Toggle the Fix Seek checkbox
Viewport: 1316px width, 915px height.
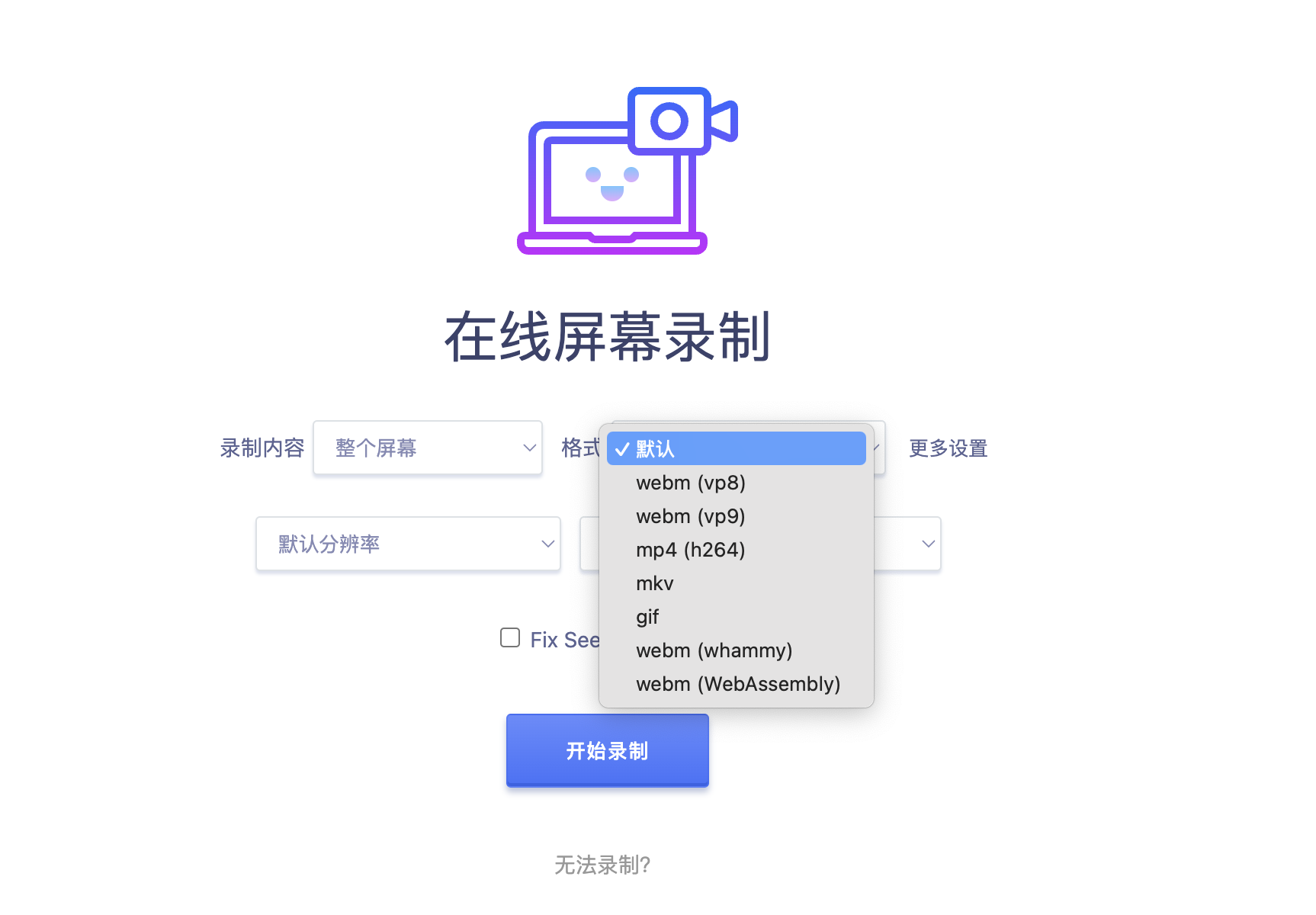point(510,637)
